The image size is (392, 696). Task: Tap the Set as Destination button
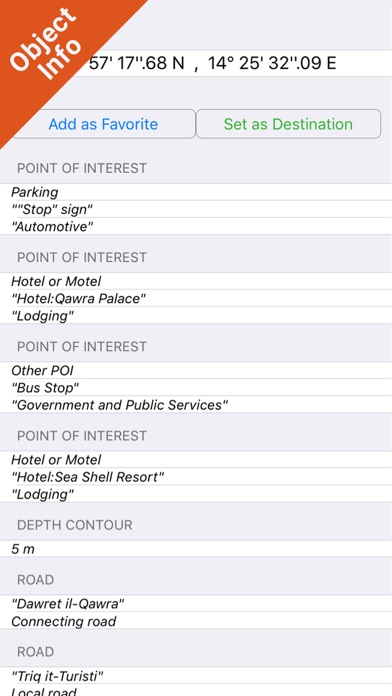click(x=288, y=124)
